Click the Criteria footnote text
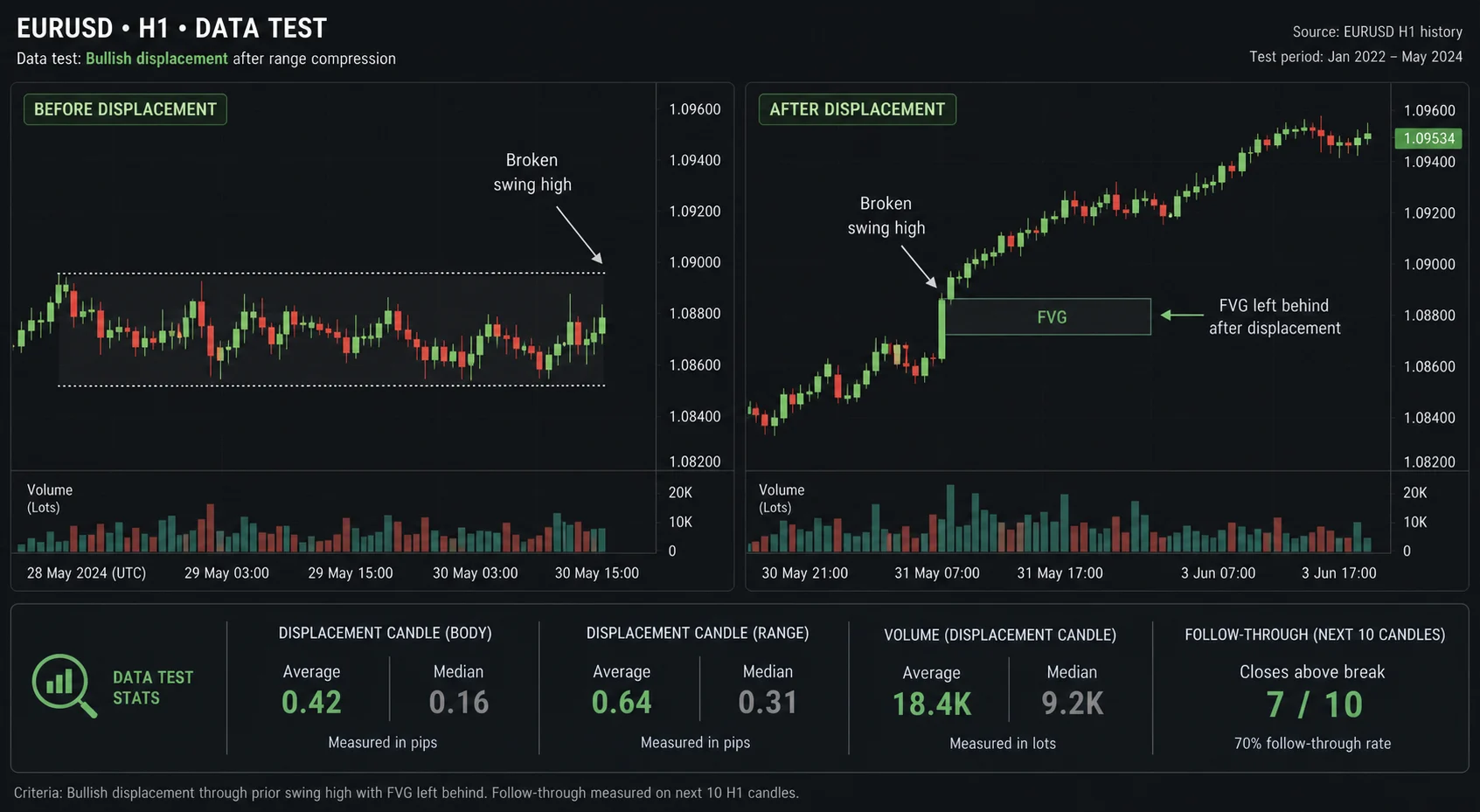This screenshot has height=812, width=1480. coord(406,793)
